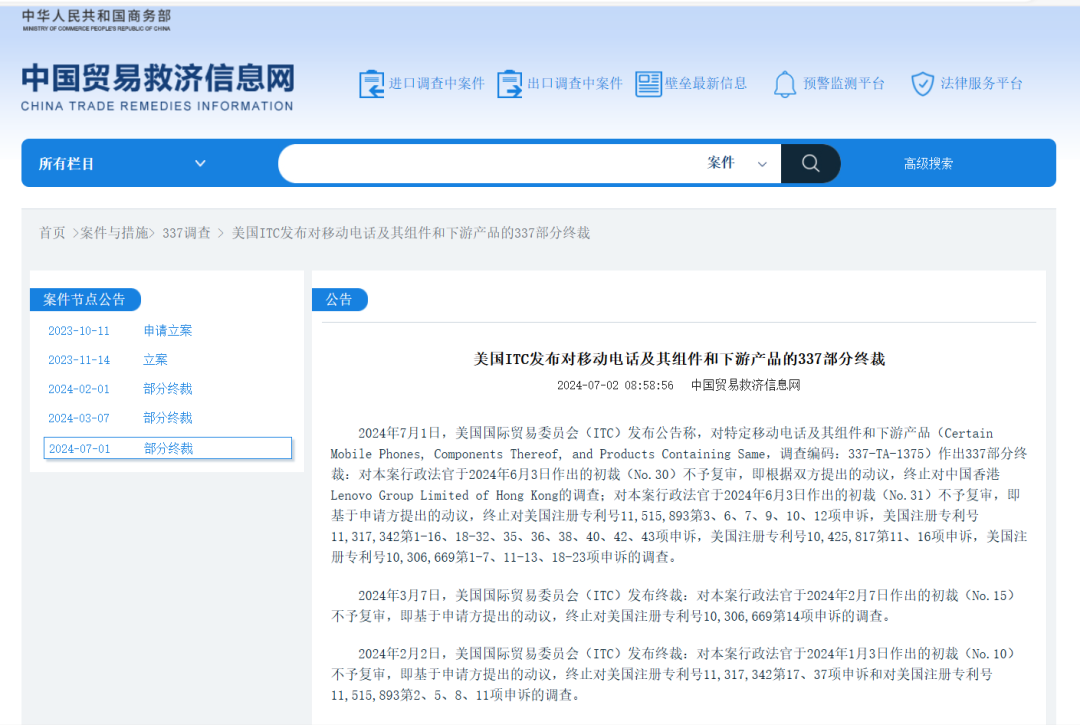Open 进口调查中案件 link
1080x725 pixels.
[x=437, y=83]
